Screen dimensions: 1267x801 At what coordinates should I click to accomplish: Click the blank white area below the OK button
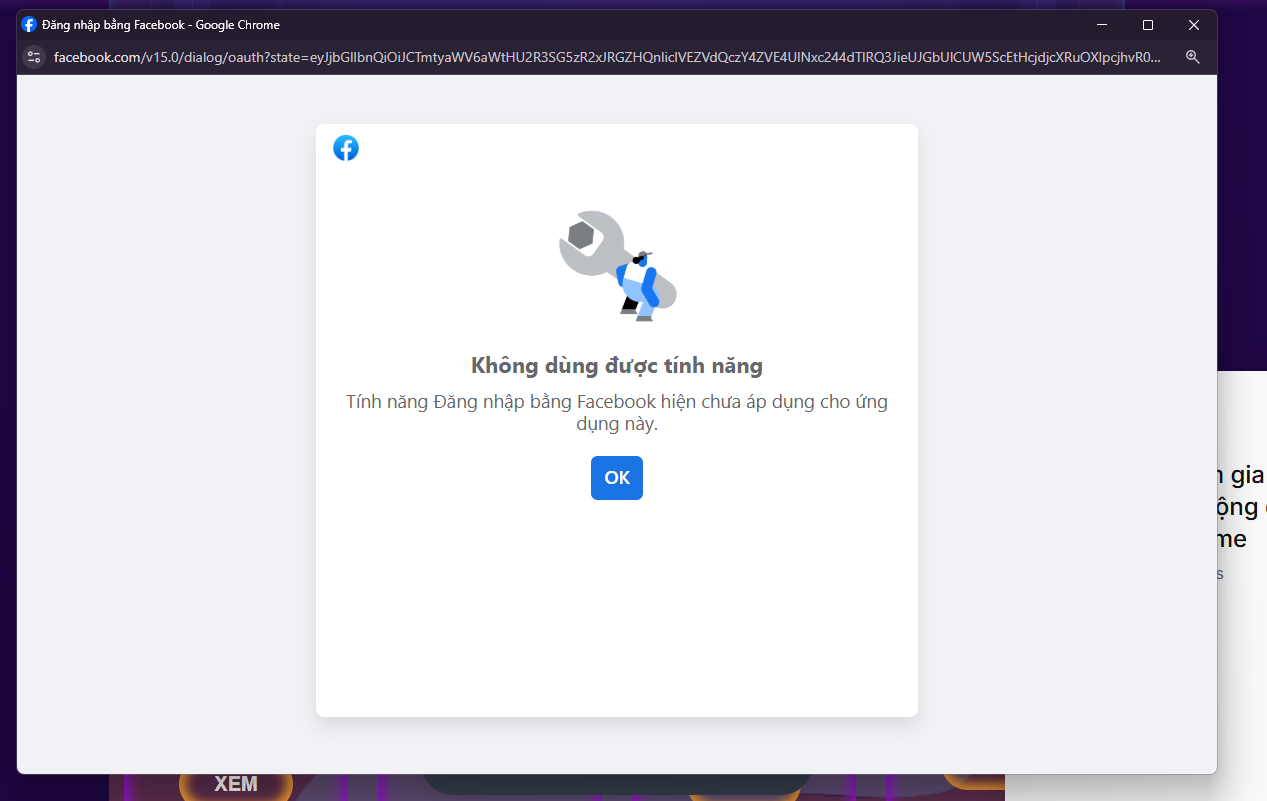[617, 610]
